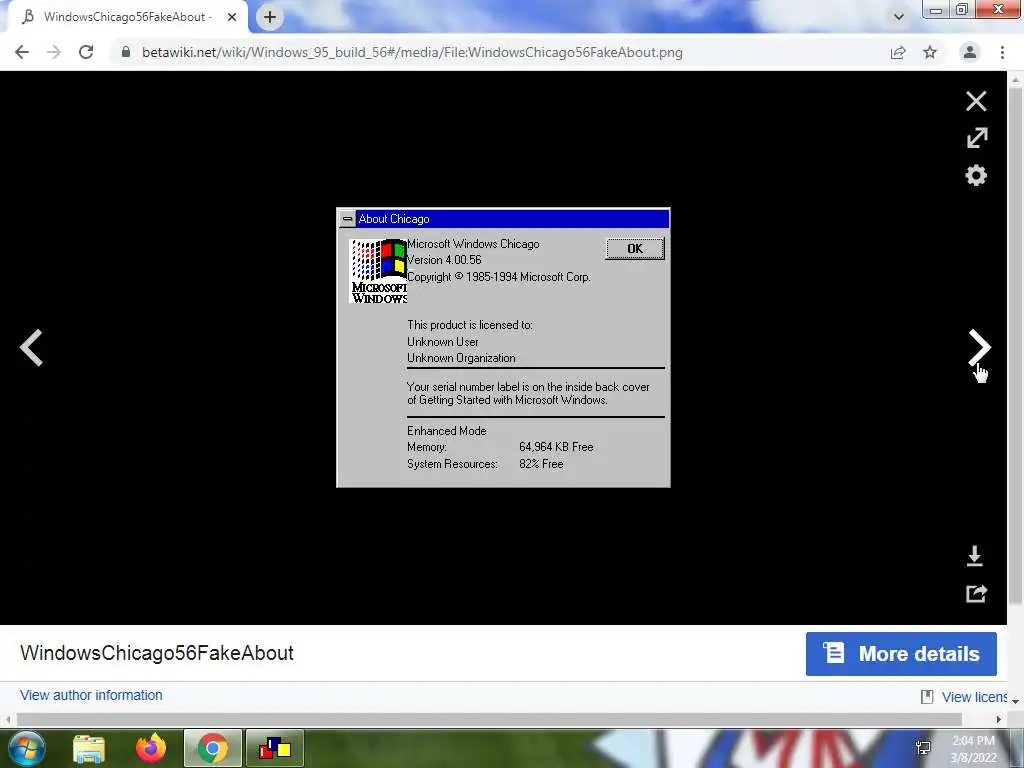1024x768 pixels.
Task: Open media viewer settings gear
Action: 976,175
